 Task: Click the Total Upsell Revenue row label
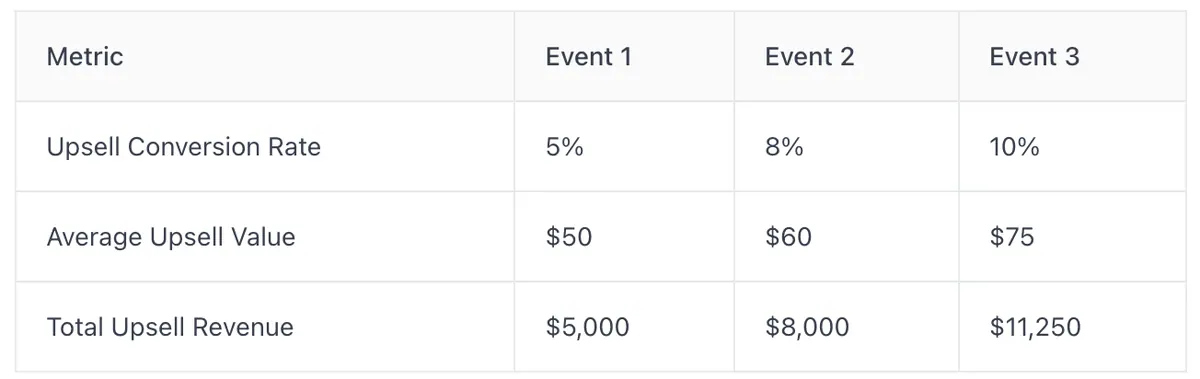point(170,327)
